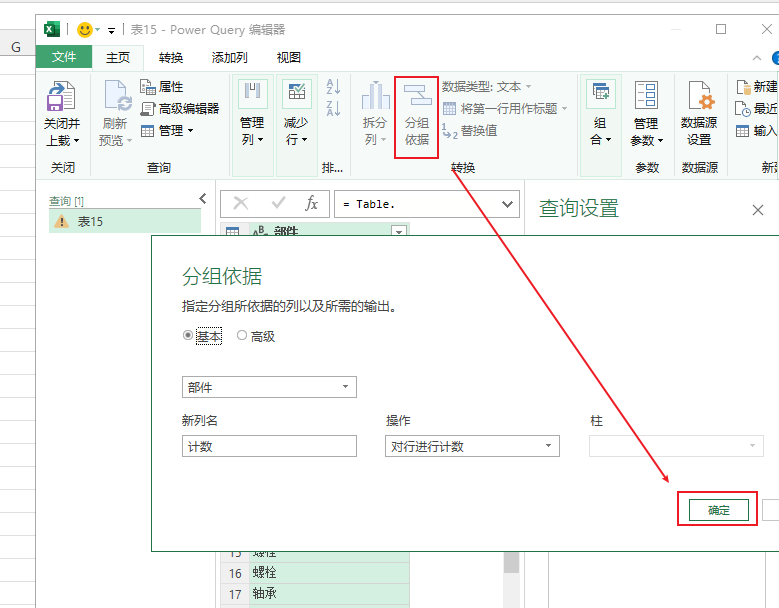Click the 分组依据 (Group By) ribbon icon
This screenshot has height=608, width=779.
pyautogui.click(x=417, y=95)
